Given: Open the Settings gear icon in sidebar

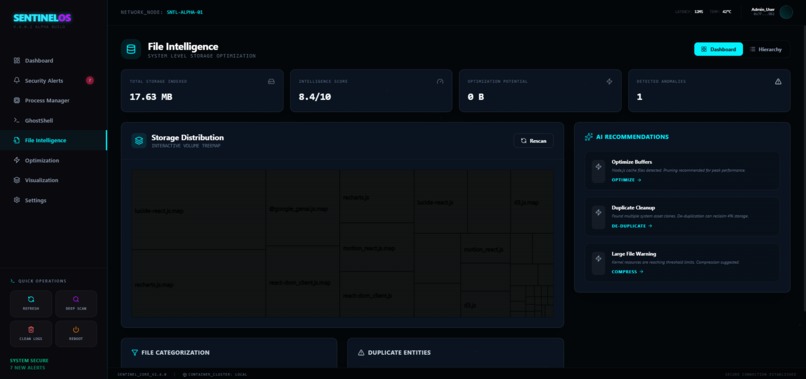Looking at the screenshot, I should click(x=16, y=200).
